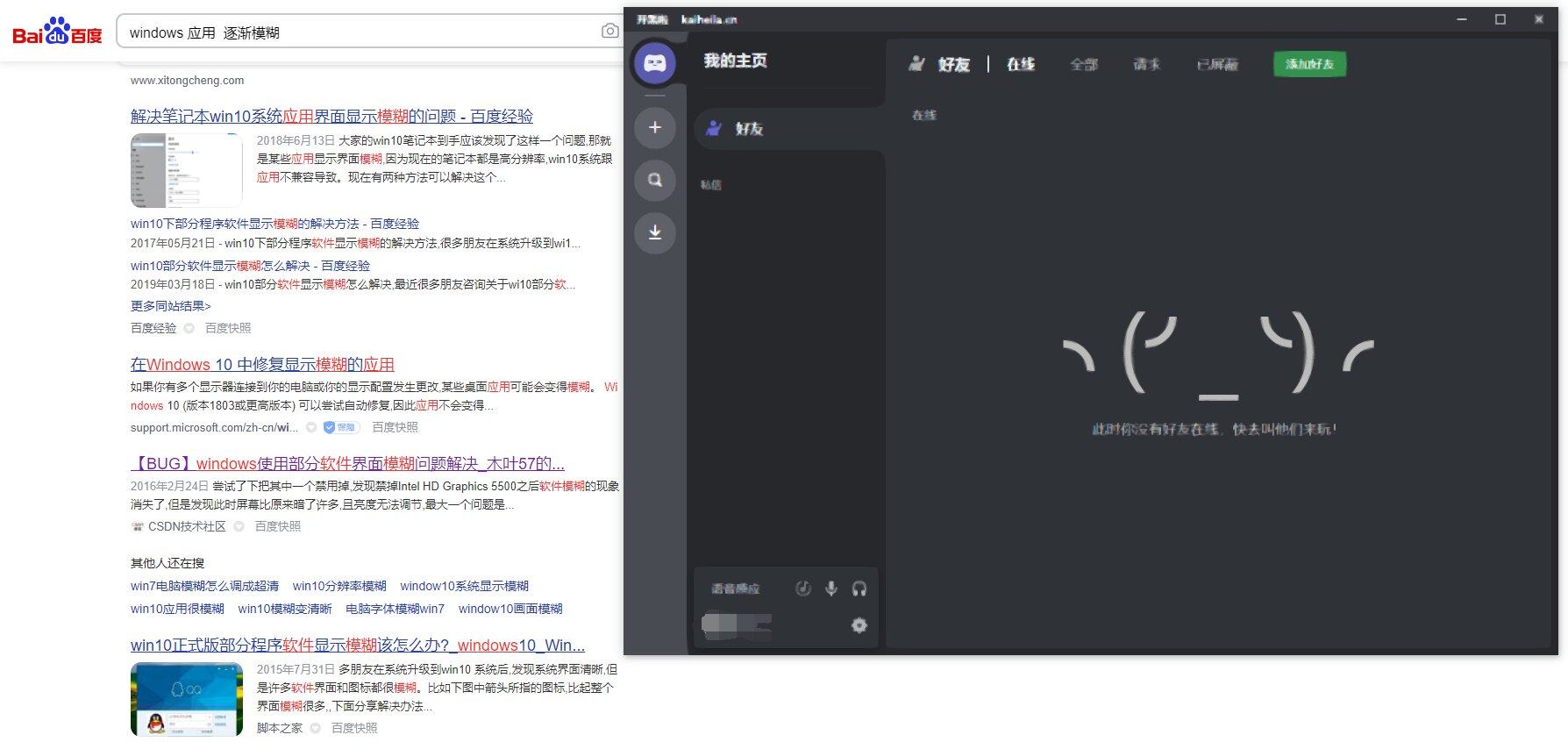Switch to the 在线 friends tab

[x=1021, y=64]
